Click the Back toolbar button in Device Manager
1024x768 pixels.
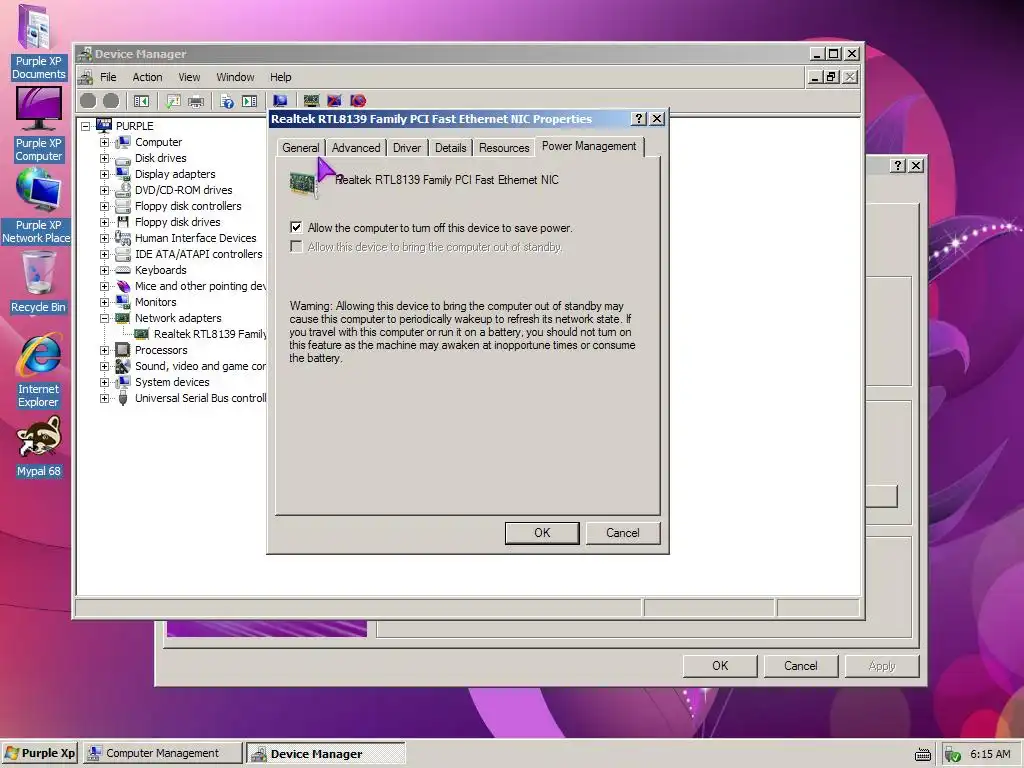tap(88, 101)
